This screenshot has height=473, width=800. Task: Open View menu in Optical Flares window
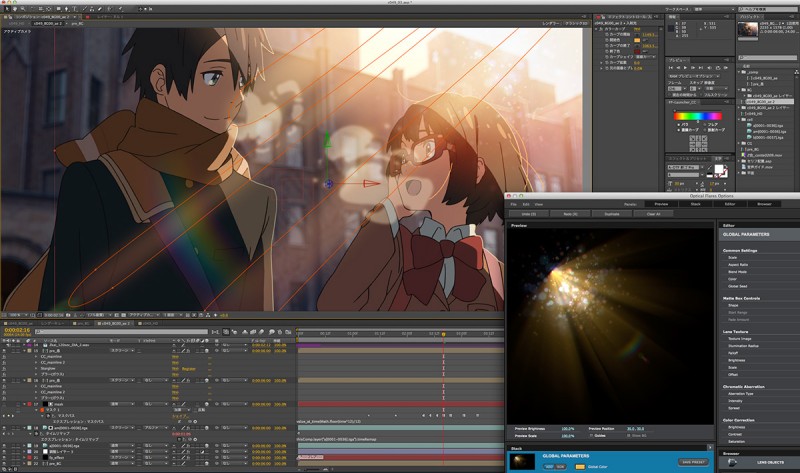coord(539,204)
